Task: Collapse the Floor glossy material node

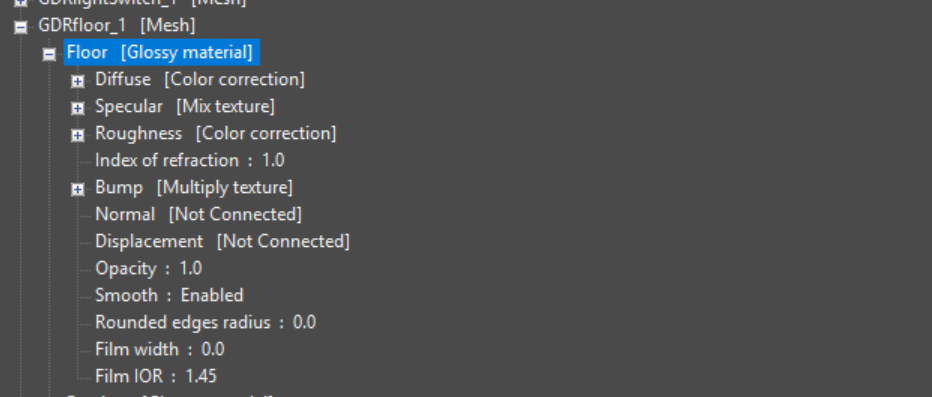Action: coord(49,54)
